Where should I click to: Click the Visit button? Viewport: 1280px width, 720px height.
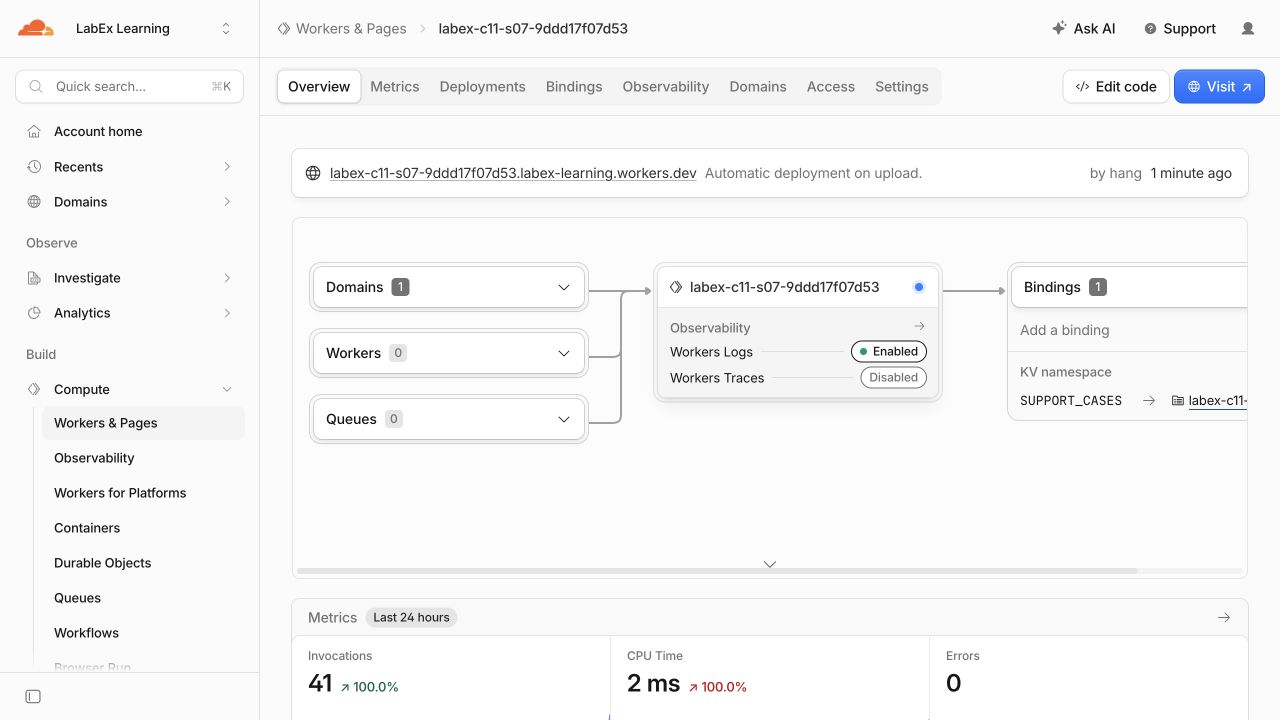click(1219, 87)
